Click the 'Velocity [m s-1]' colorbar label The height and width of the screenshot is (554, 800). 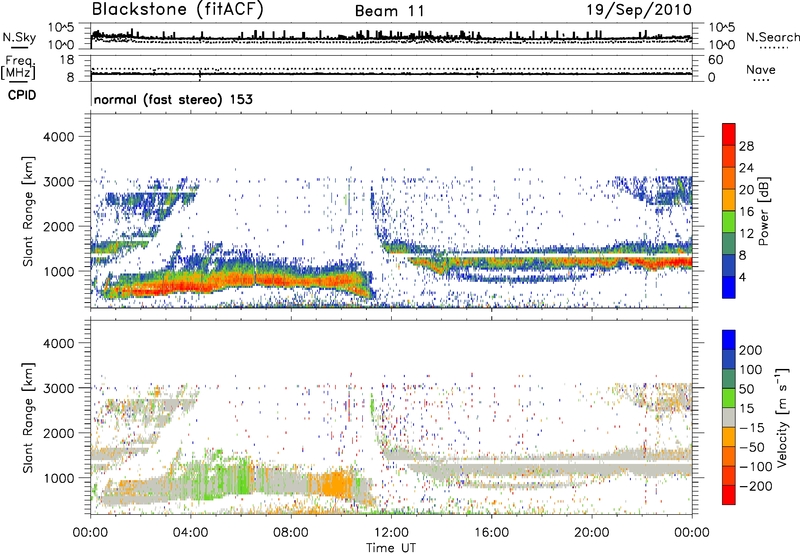click(x=782, y=417)
